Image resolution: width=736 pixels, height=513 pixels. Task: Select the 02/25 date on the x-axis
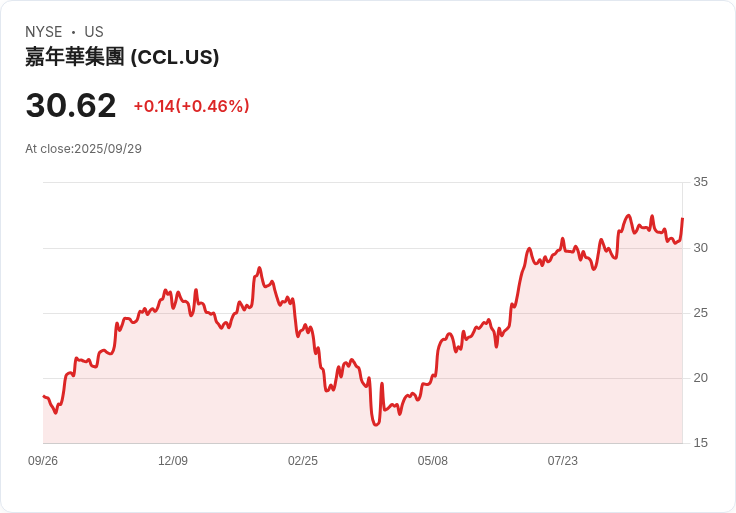pyautogui.click(x=303, y=461)
